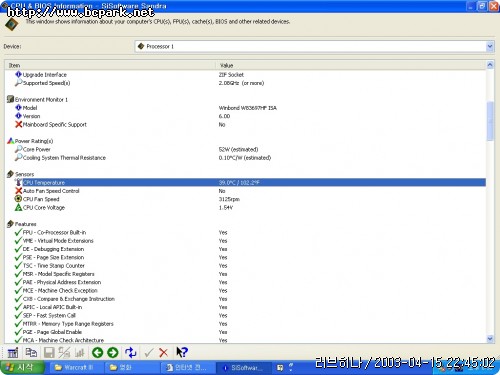The image size is (500, 375).
Task: Open the options table icon in toolbar
Action: 13,352
